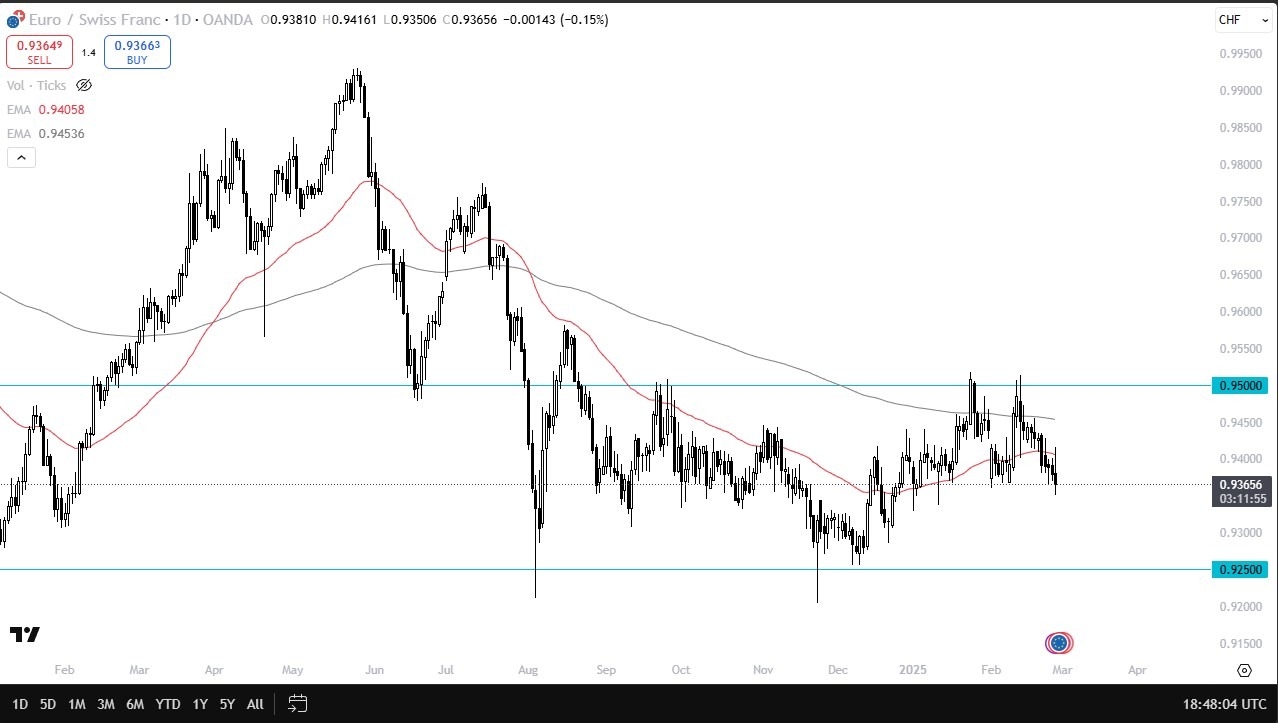Switch to 1M time range
Image resolution: width=1278 pixels, height=723 pixels.
click(x=77, y=704)
